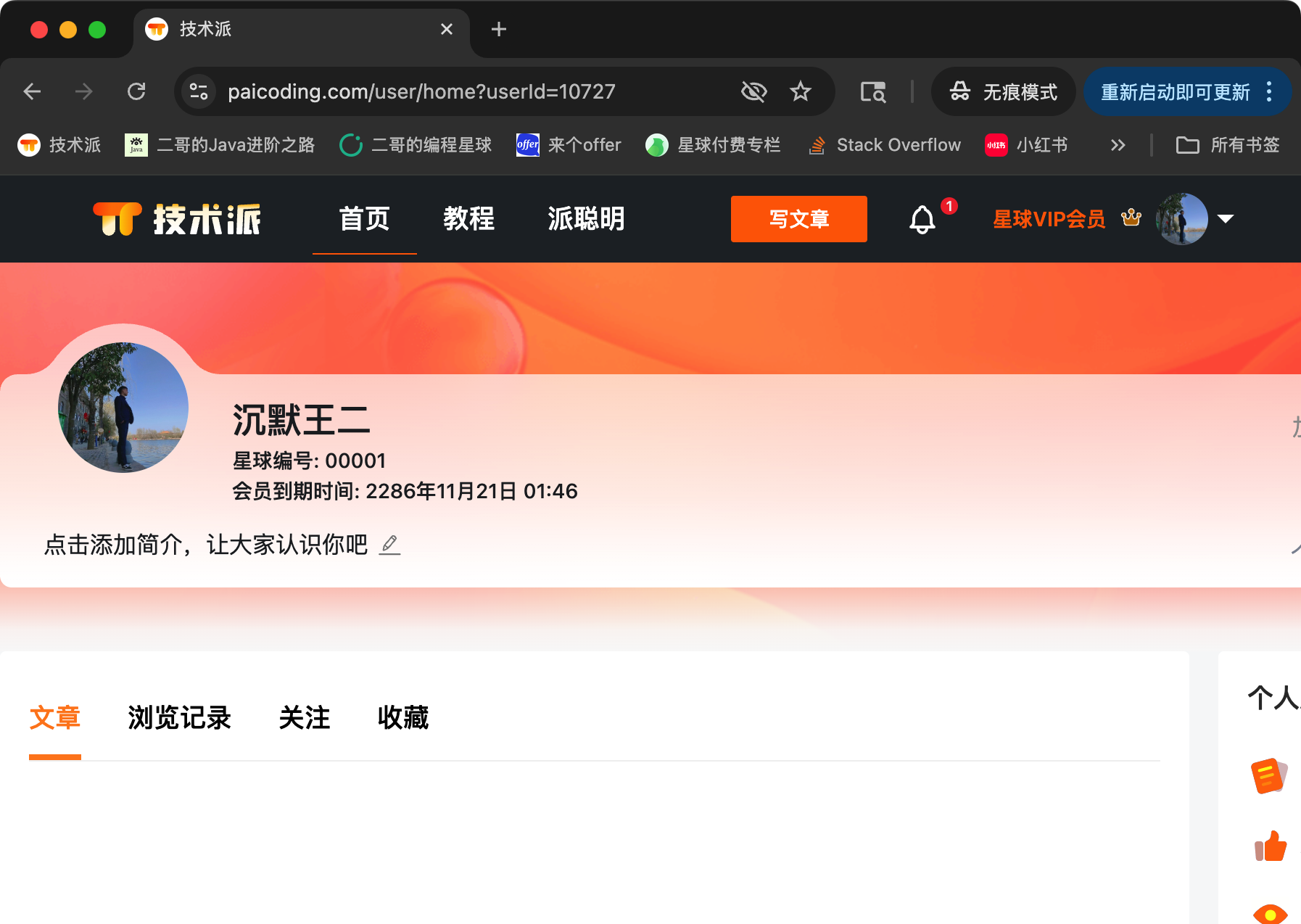
Task: Click the orange article document icon
Action: point(1268,775)
